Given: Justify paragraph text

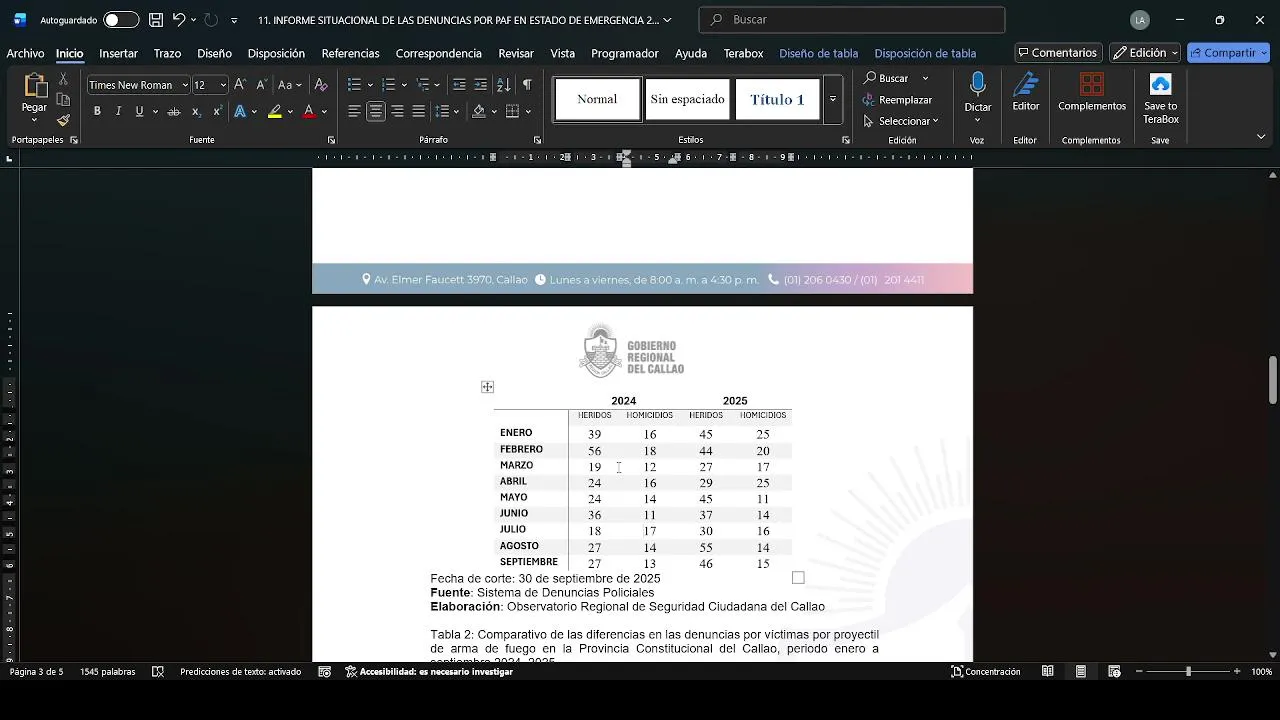Looking at the screenshot, I should coord(418,112).
